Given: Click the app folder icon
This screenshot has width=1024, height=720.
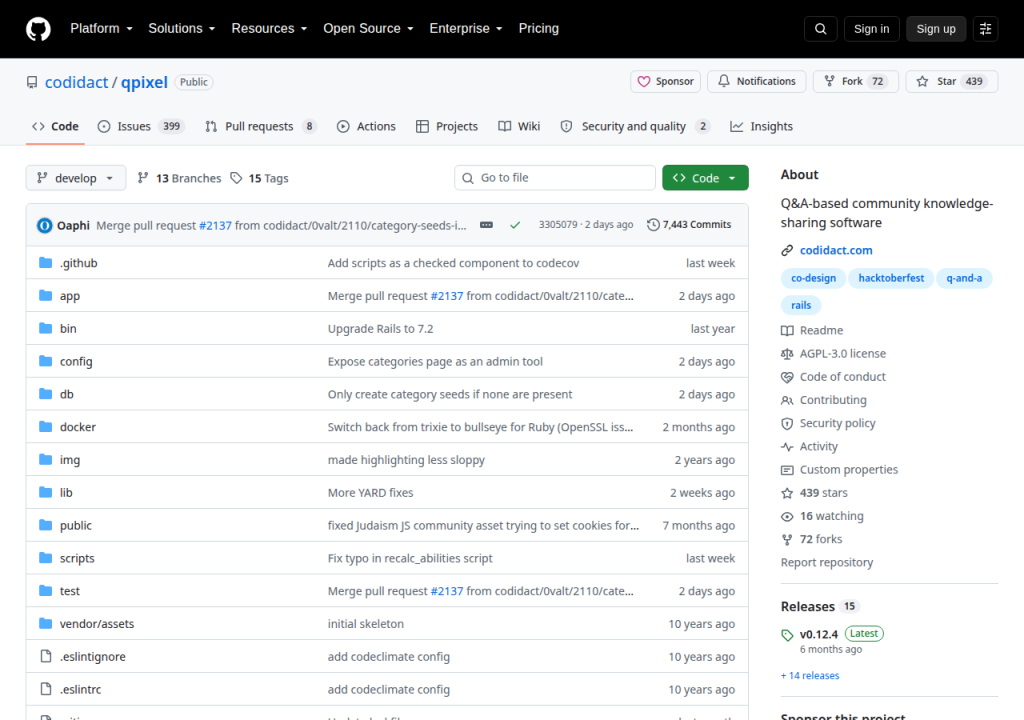Looking at the screenshot, I should click(45, 295).
